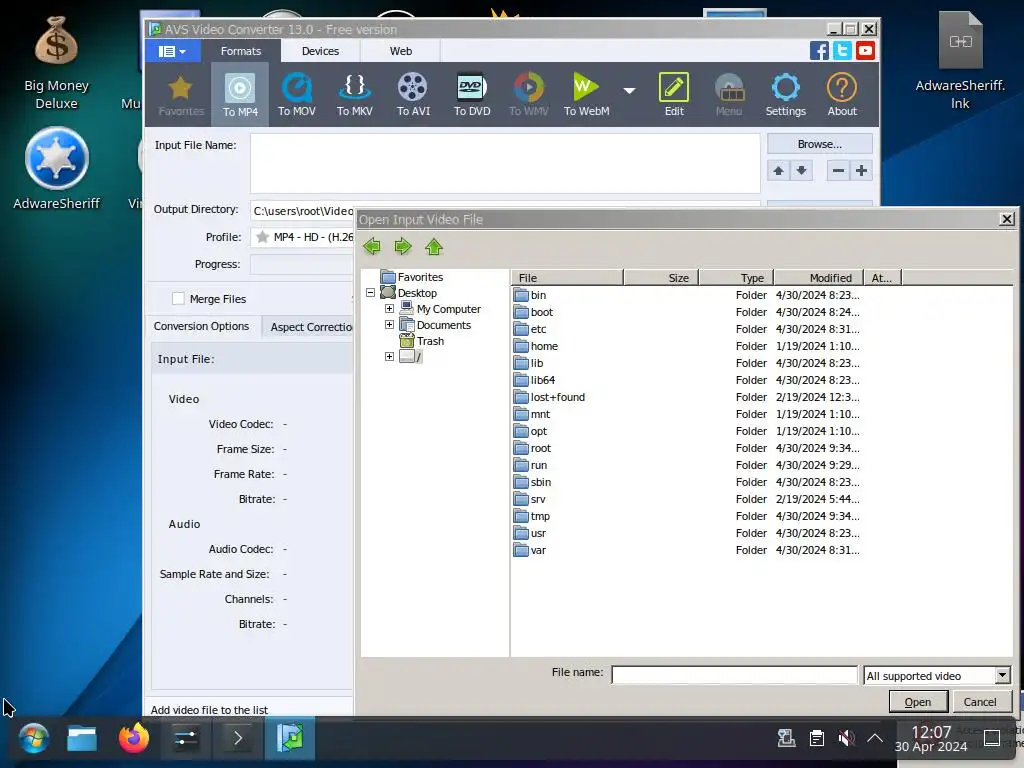Expand the root / tree node
The image size is (1024, 768).
point(389,357)
